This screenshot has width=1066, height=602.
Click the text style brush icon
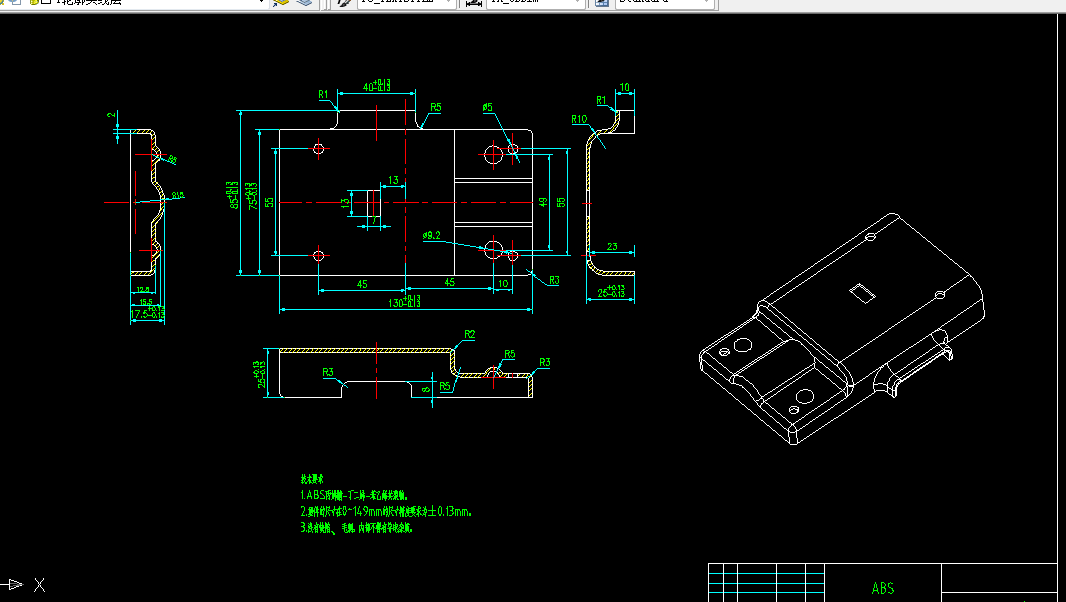point(345,3)
